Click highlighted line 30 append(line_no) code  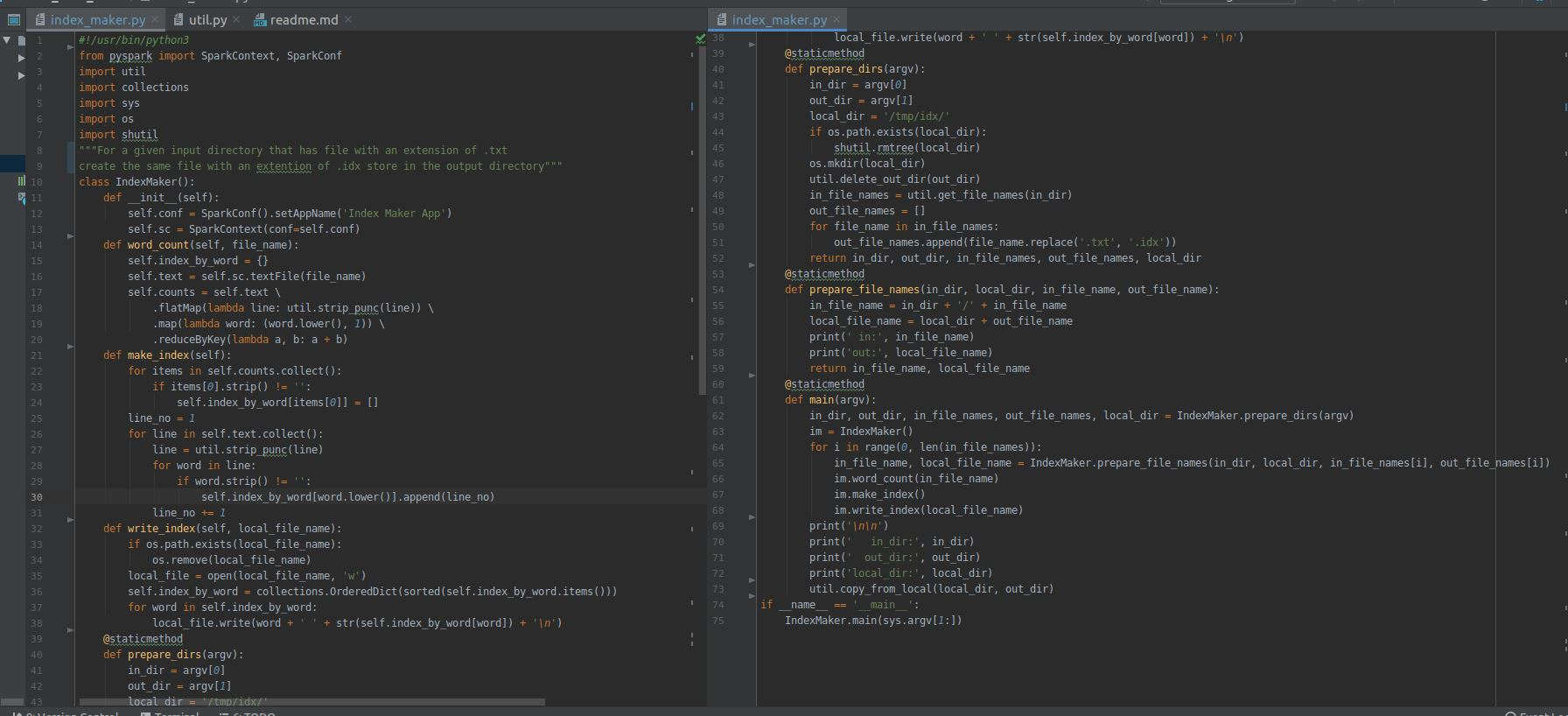(347, 497)
